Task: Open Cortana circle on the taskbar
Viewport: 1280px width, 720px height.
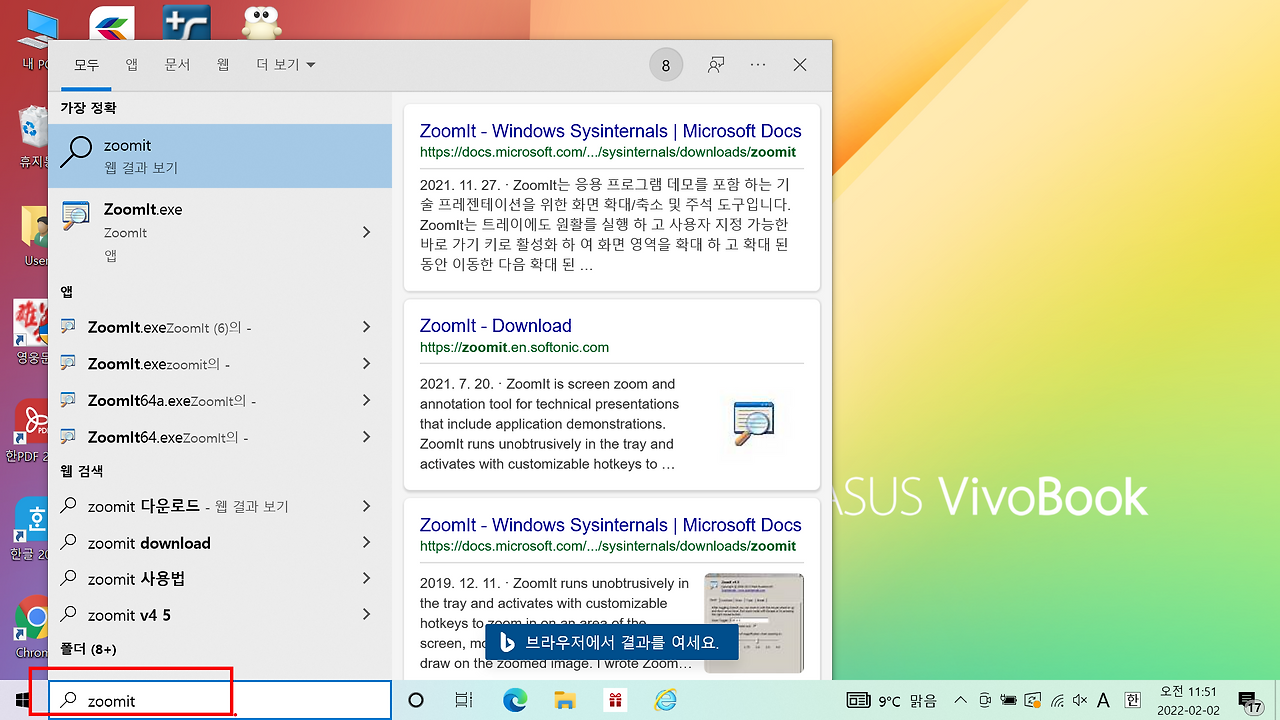Action: tap(416, 700)
